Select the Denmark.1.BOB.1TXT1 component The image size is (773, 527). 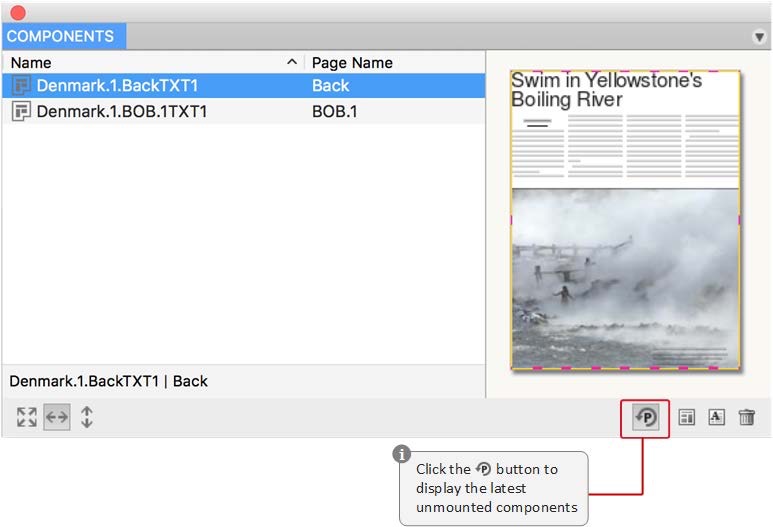[121, 111]
